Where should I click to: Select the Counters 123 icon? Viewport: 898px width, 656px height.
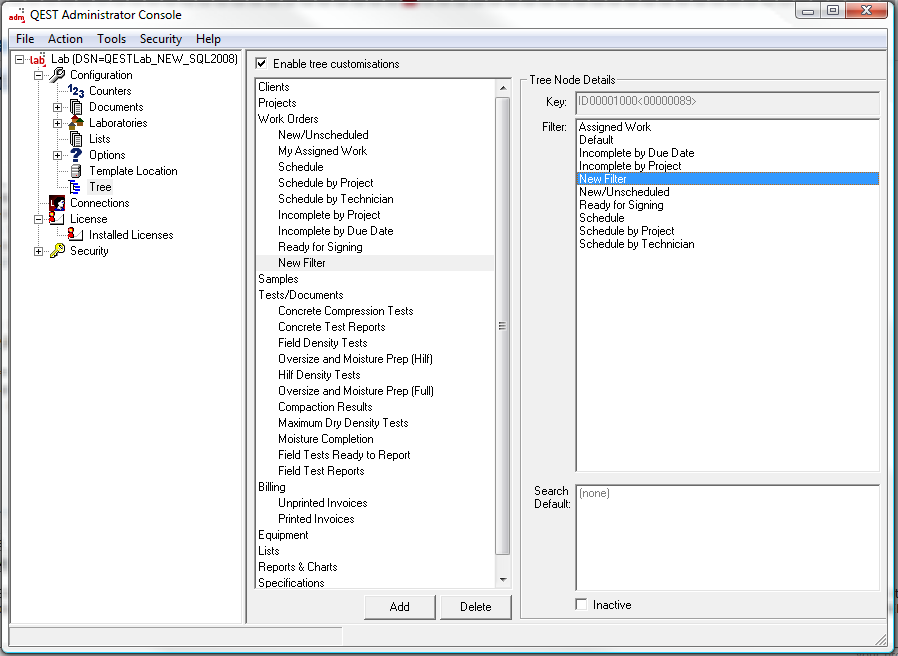[x=76, y=91]
